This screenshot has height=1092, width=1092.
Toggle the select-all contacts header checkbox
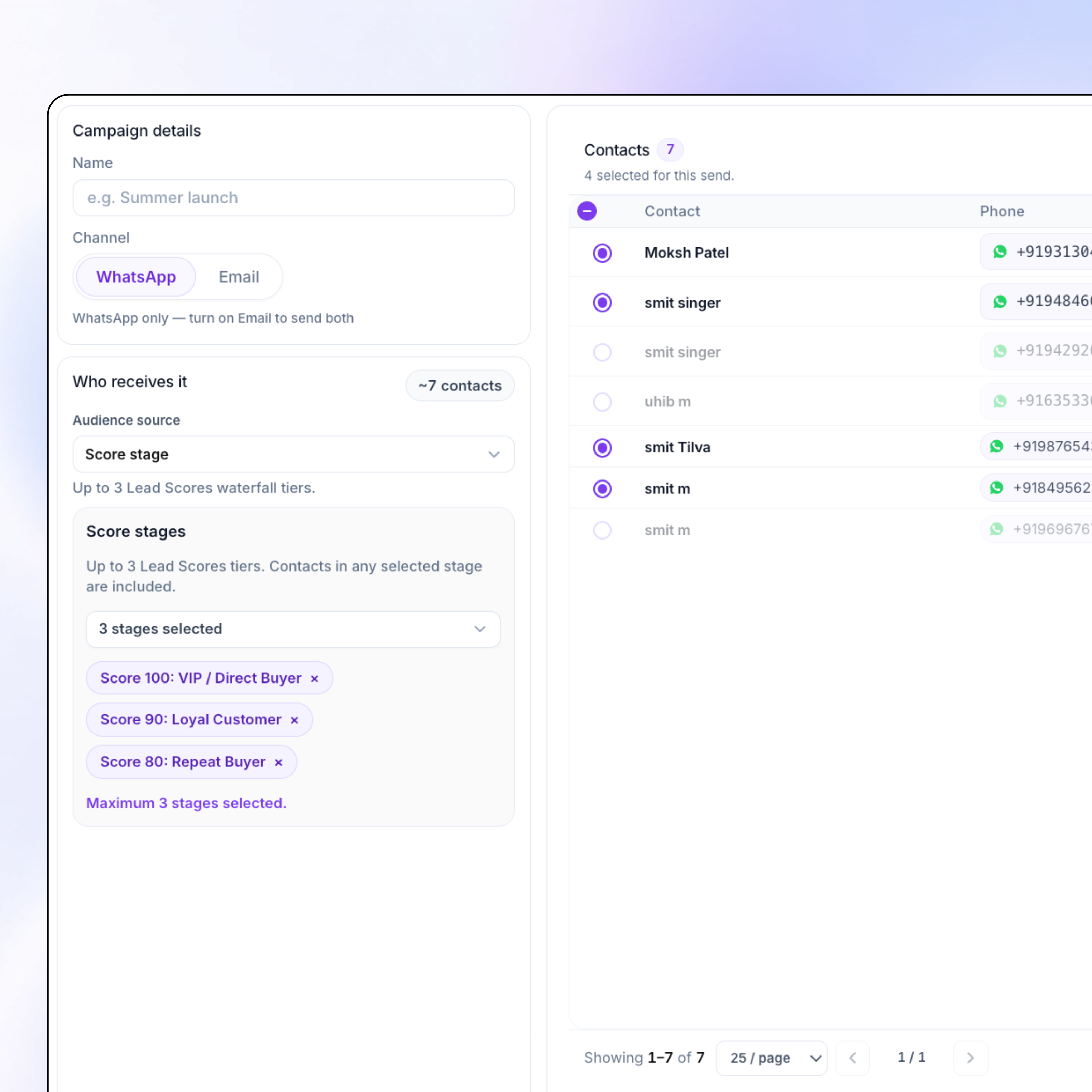[587, 211]
